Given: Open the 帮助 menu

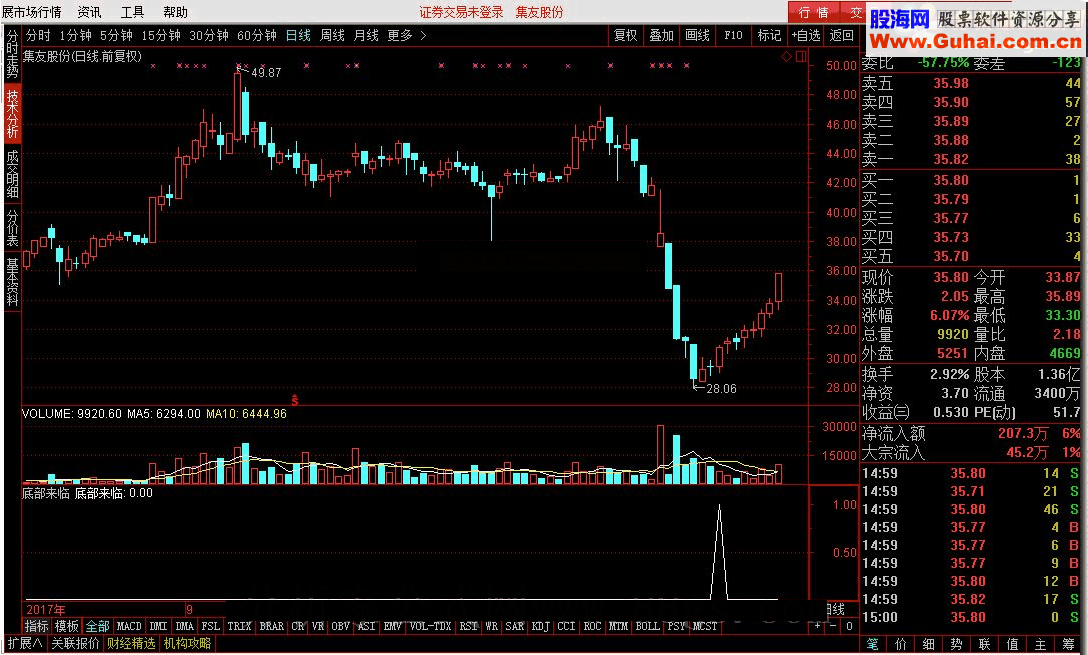Looking at the screenshot, I should (175, 12).
